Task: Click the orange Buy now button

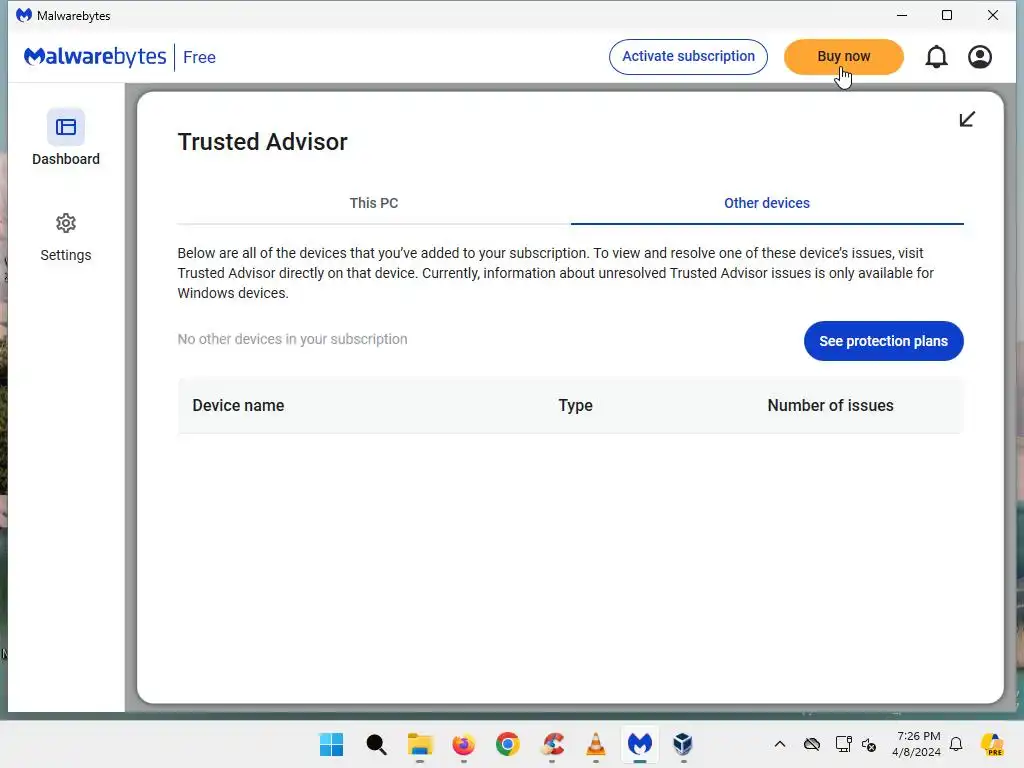Action: pos(844,57)
